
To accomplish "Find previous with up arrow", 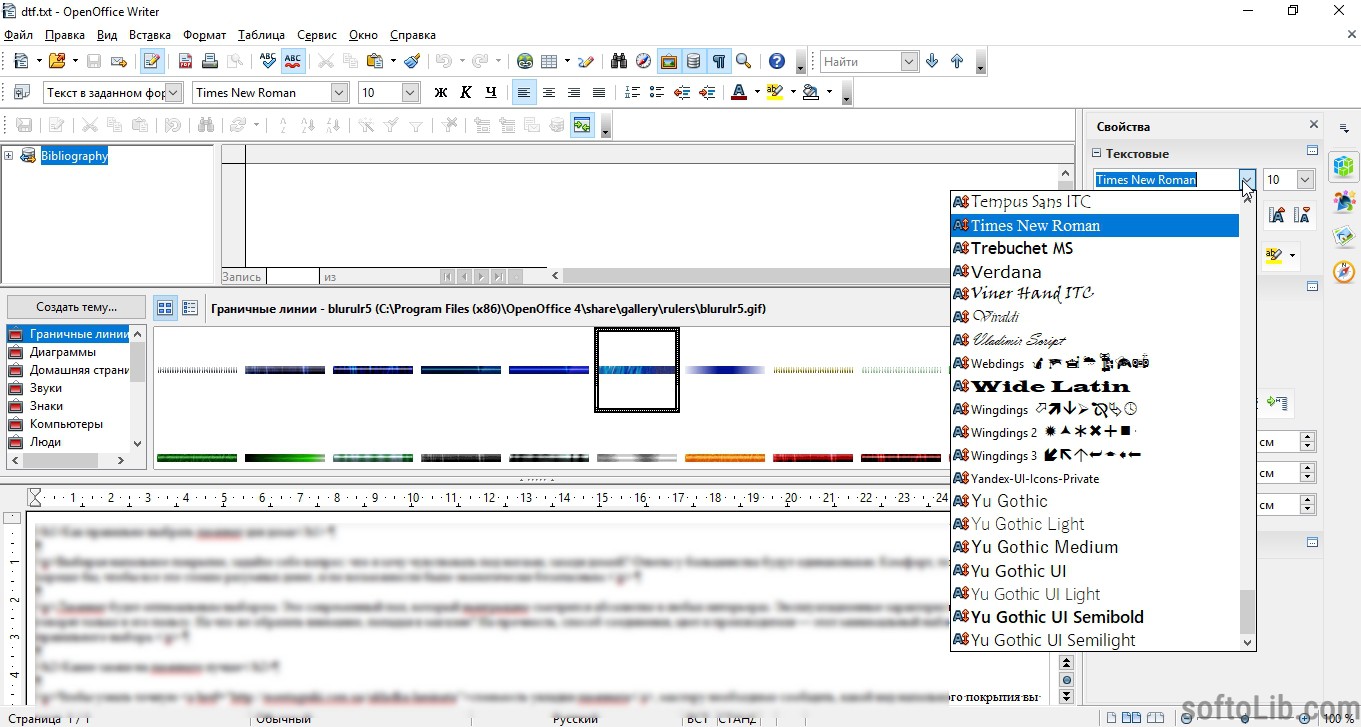I will pos(957,62).
